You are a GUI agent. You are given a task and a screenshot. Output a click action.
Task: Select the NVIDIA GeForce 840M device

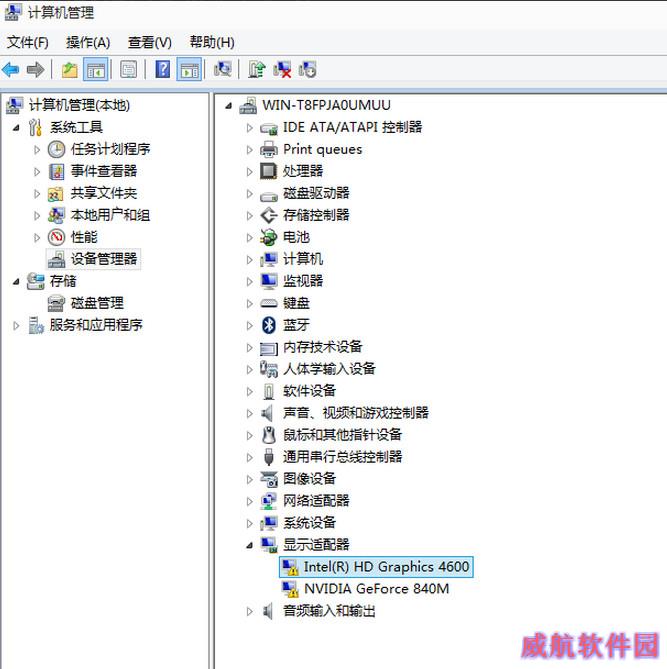point(376,589)
